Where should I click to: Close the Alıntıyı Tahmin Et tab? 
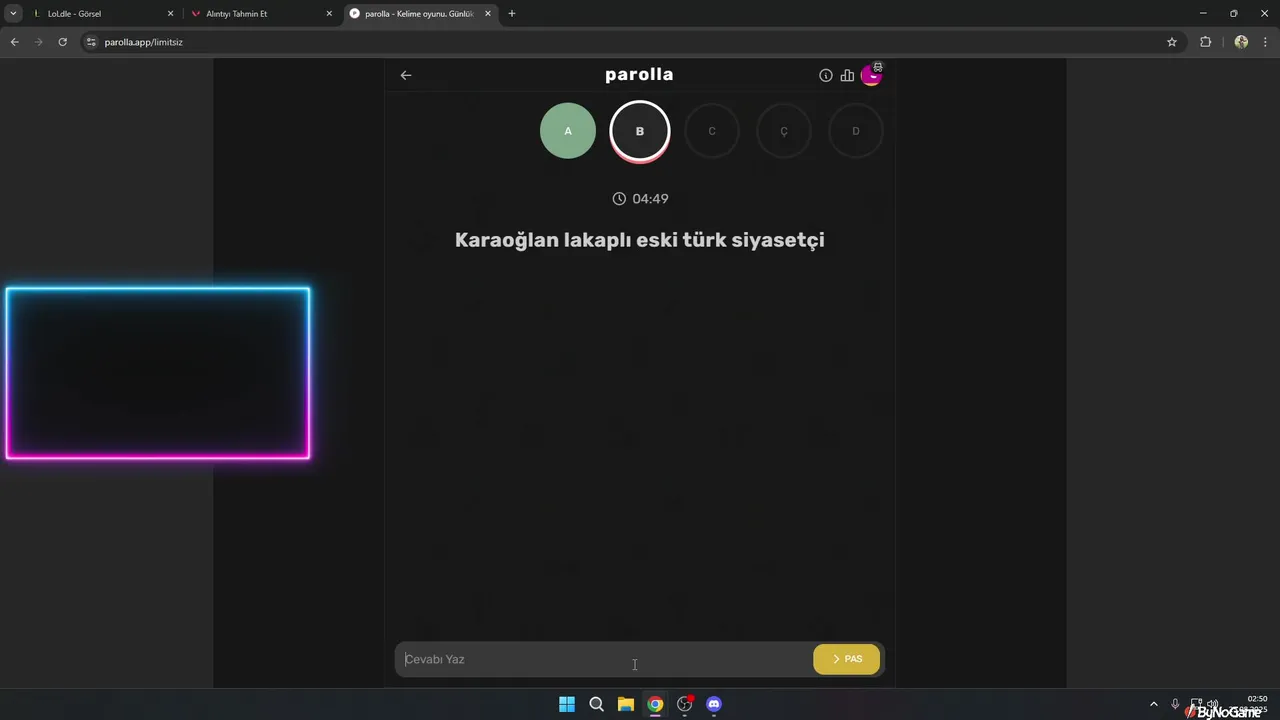click(329, 14)
